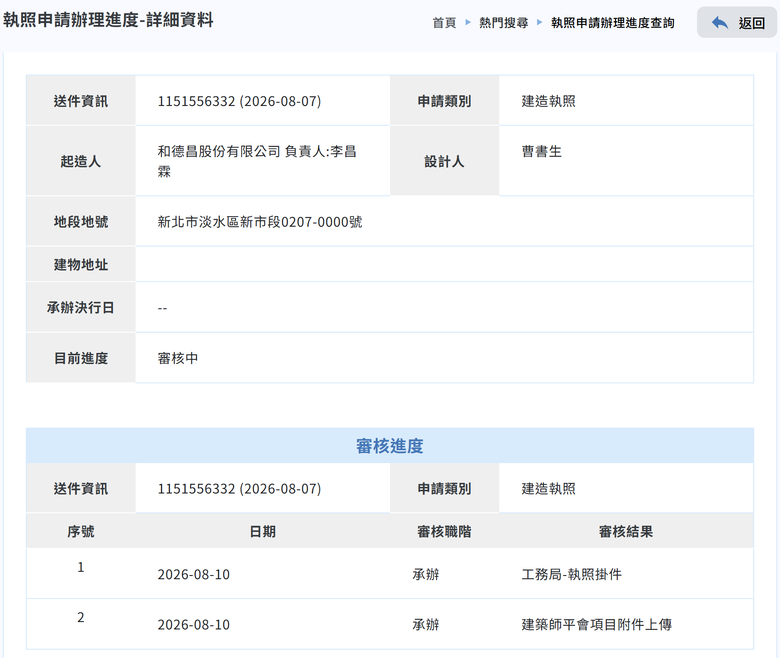The height and width of the screenshot is (658, 780).
Task: Select 建造執照 value under 審核進度
Action: tap(548, 489)
